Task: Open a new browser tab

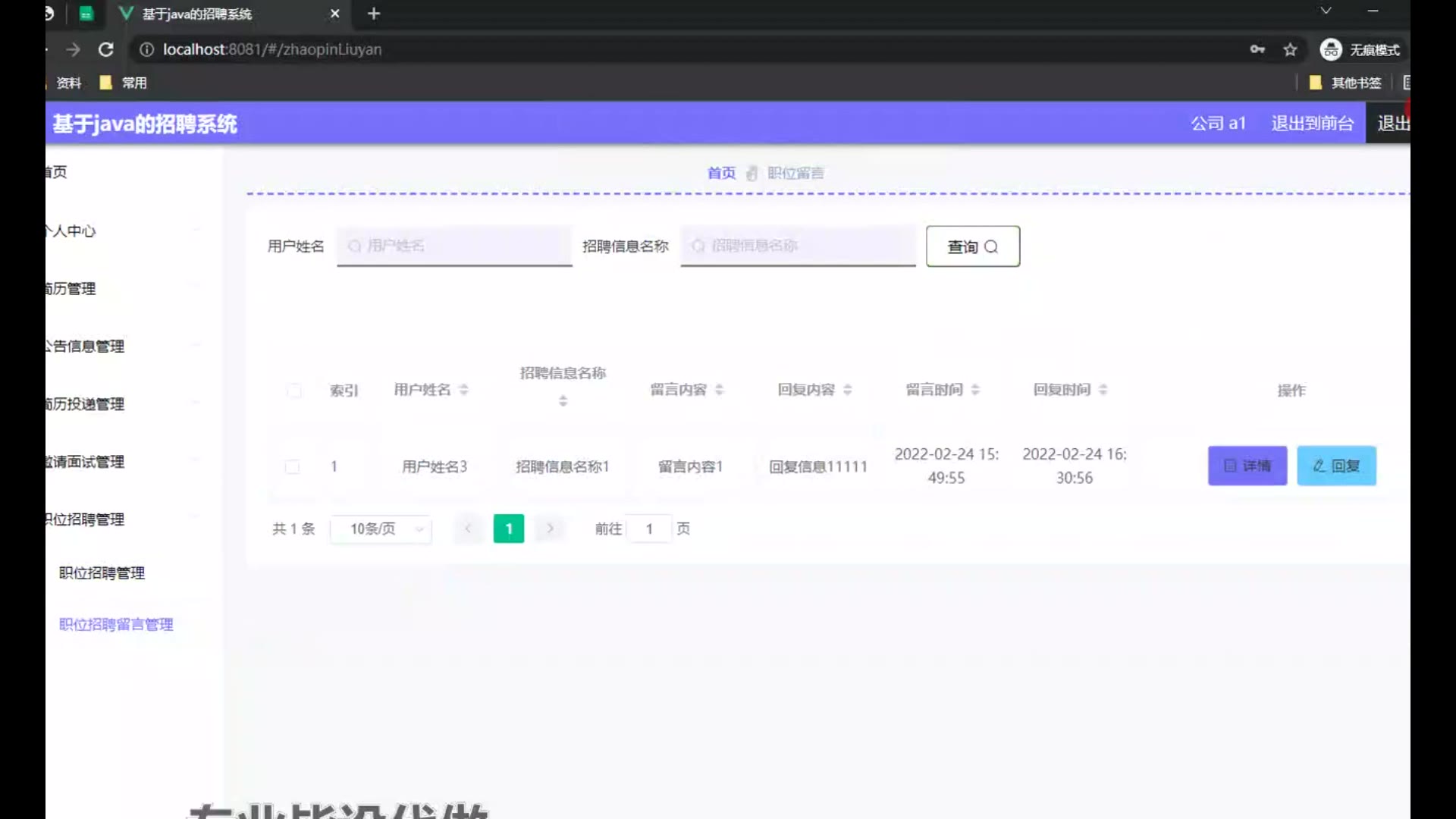Action: (373, 14)
